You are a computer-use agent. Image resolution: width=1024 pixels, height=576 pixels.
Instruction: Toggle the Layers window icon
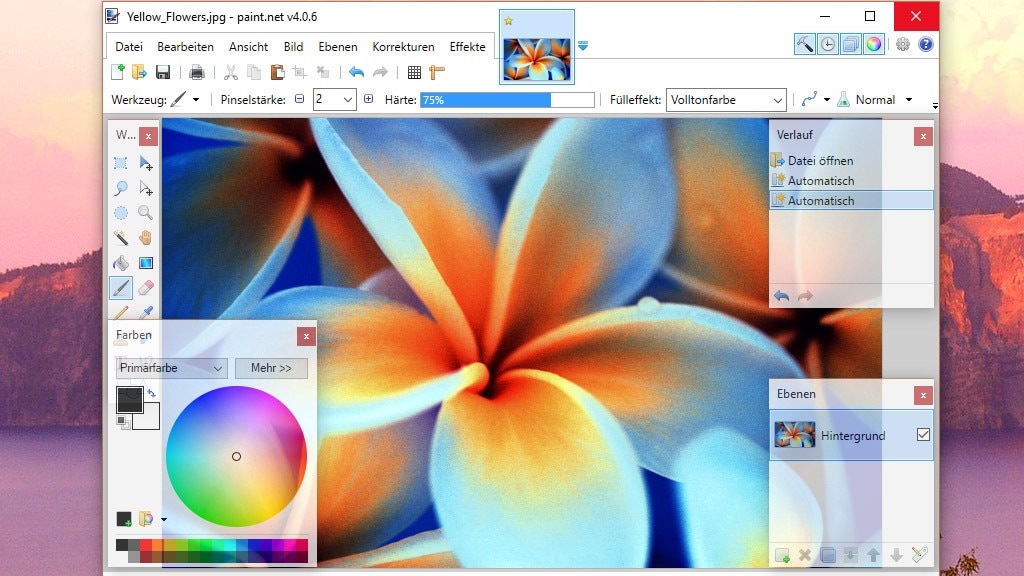click(x=850, y=44)
